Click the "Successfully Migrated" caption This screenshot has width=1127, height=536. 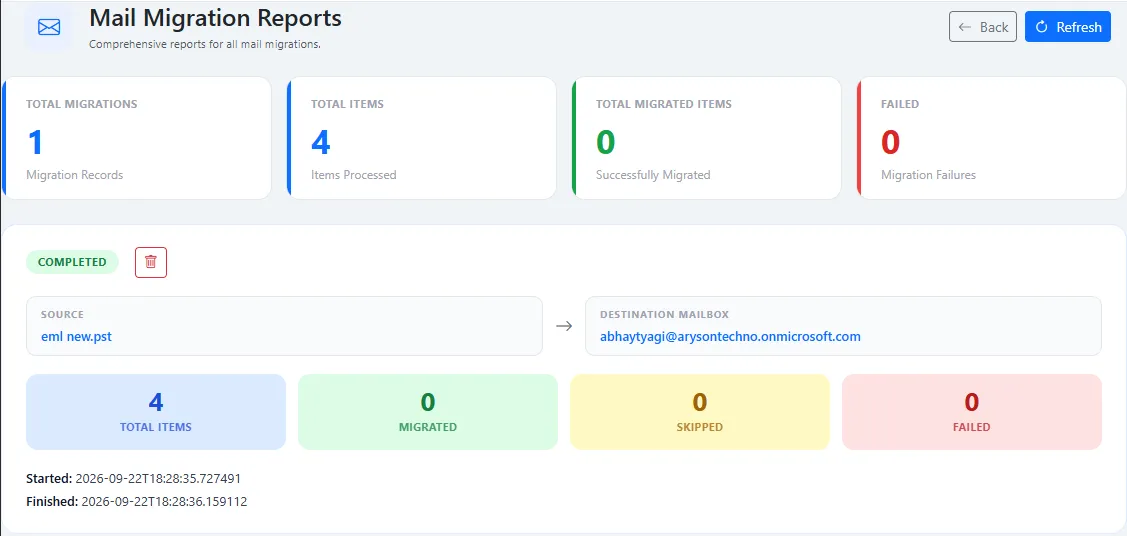point(653,175)
